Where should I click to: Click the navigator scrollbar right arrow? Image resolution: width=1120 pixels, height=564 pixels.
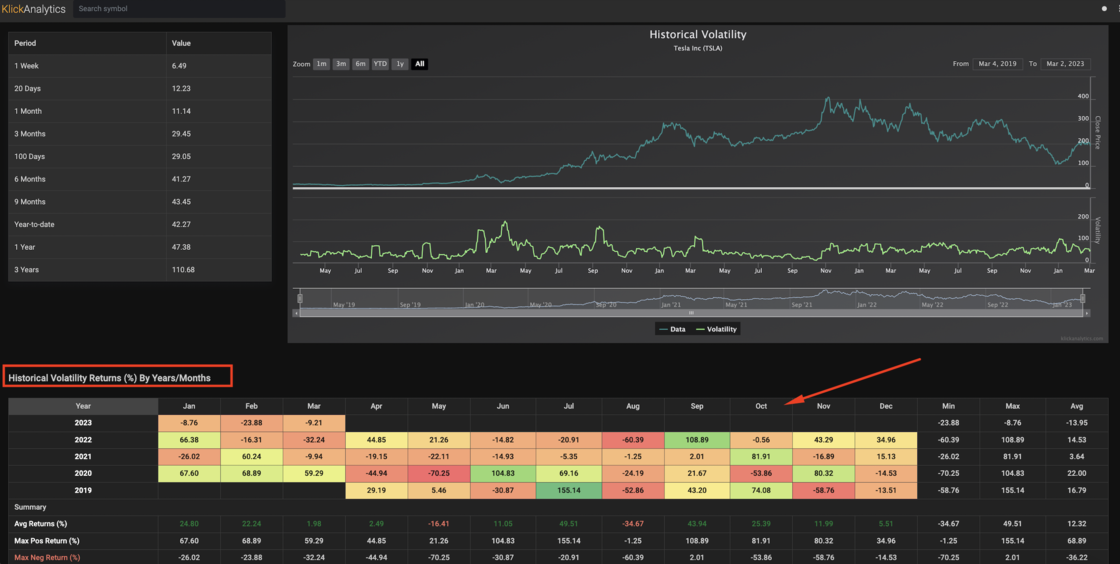[x=1086, y=313]
